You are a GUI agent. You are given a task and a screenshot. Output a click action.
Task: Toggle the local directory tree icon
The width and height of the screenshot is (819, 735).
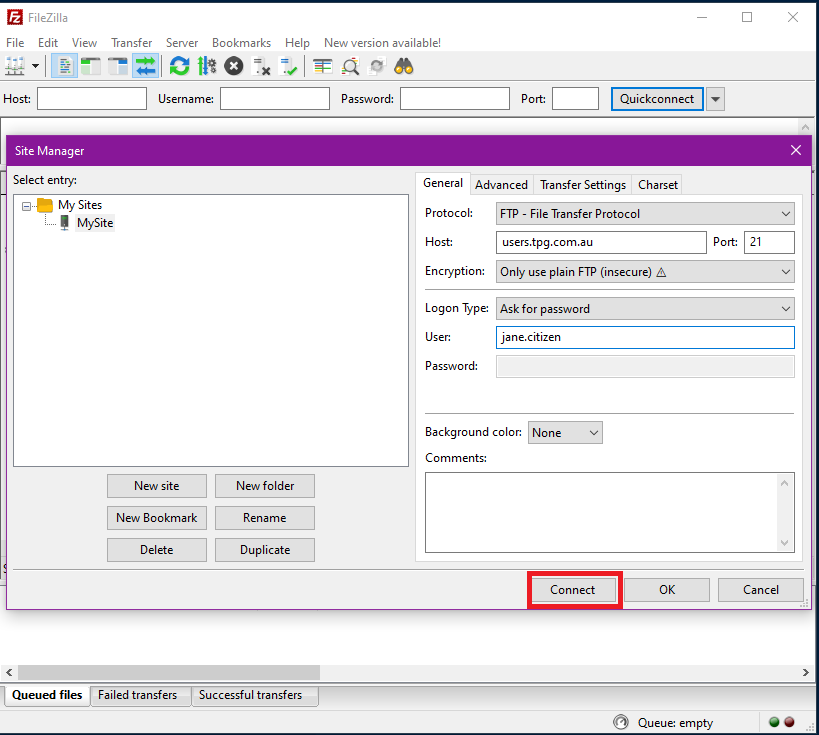tap(88, 65)
